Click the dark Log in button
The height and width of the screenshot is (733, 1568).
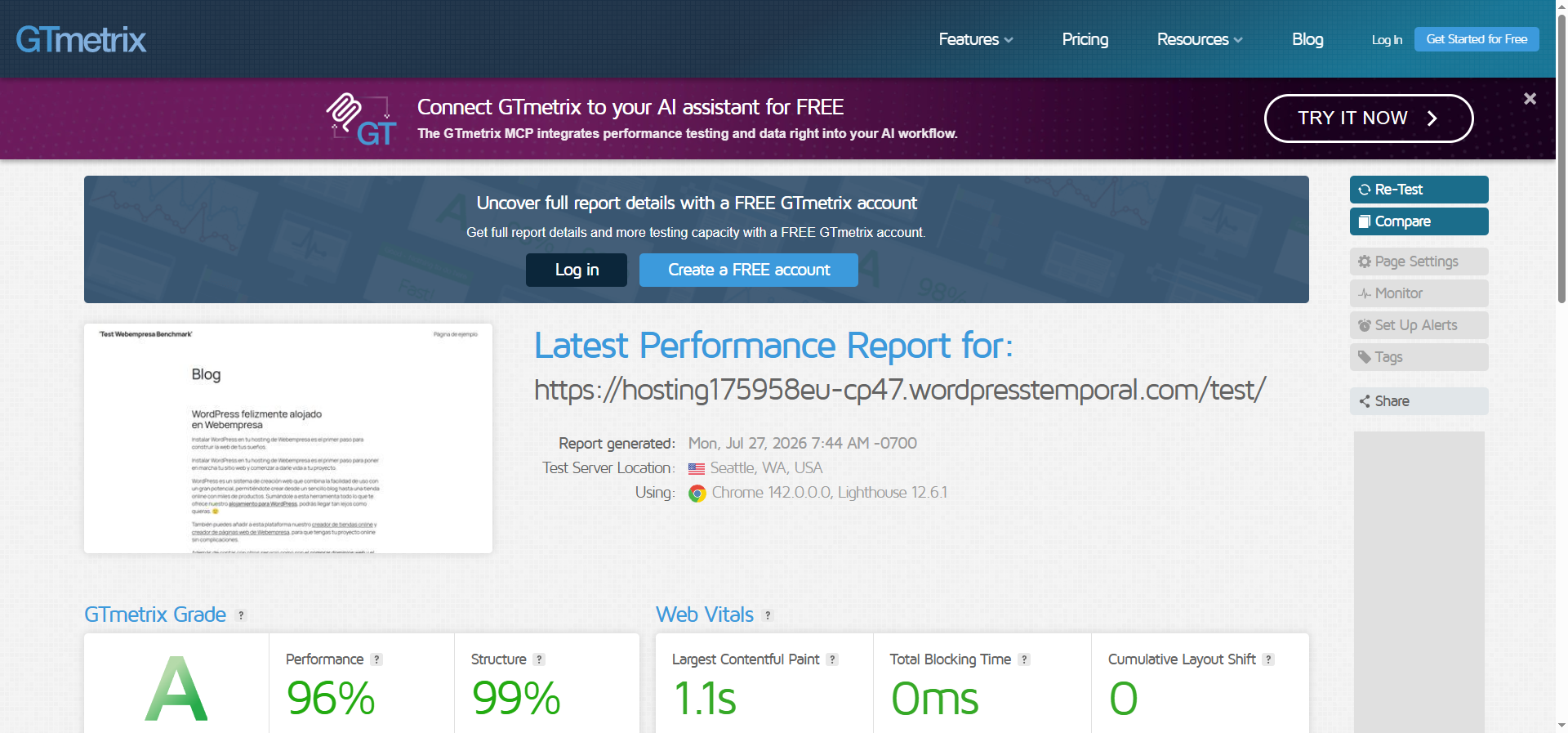[577, 270]
